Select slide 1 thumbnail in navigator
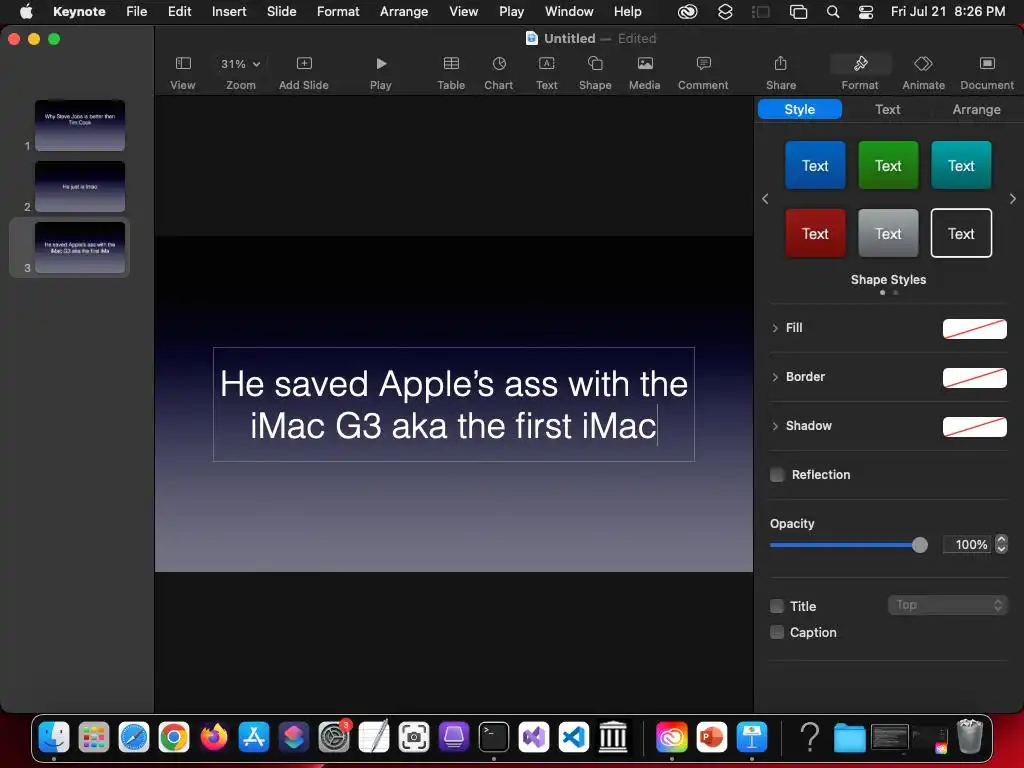Viewport: 1024px width, 768px height. [x=80, y=125]
